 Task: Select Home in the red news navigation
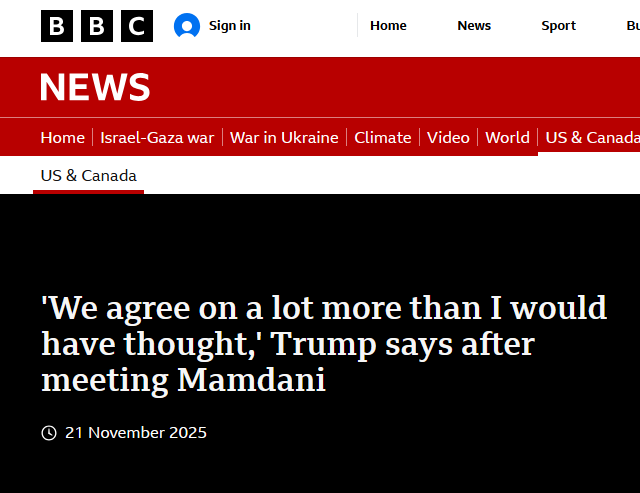click(62, 138)
